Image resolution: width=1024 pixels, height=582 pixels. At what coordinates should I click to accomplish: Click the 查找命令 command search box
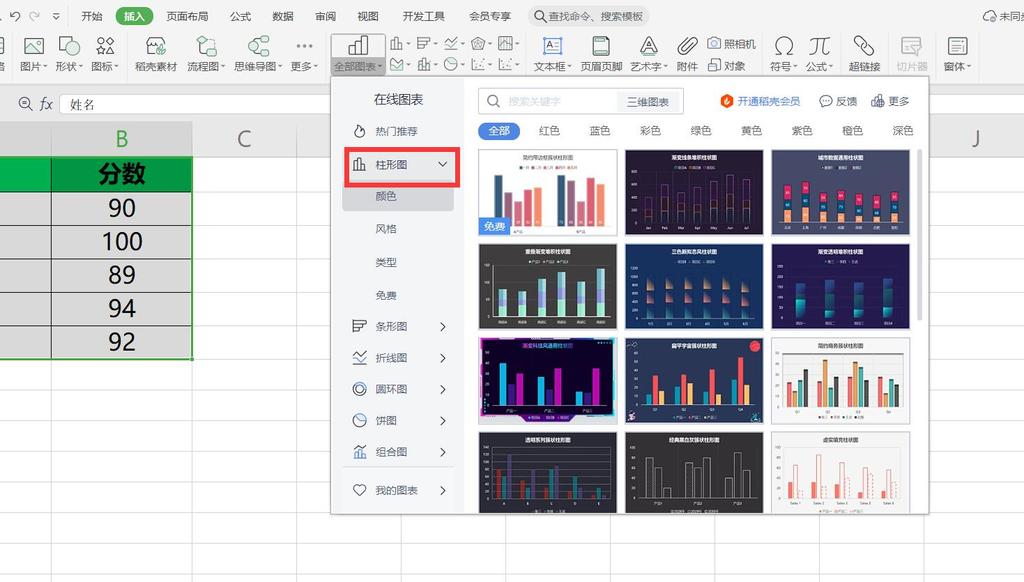pos(588,16)
